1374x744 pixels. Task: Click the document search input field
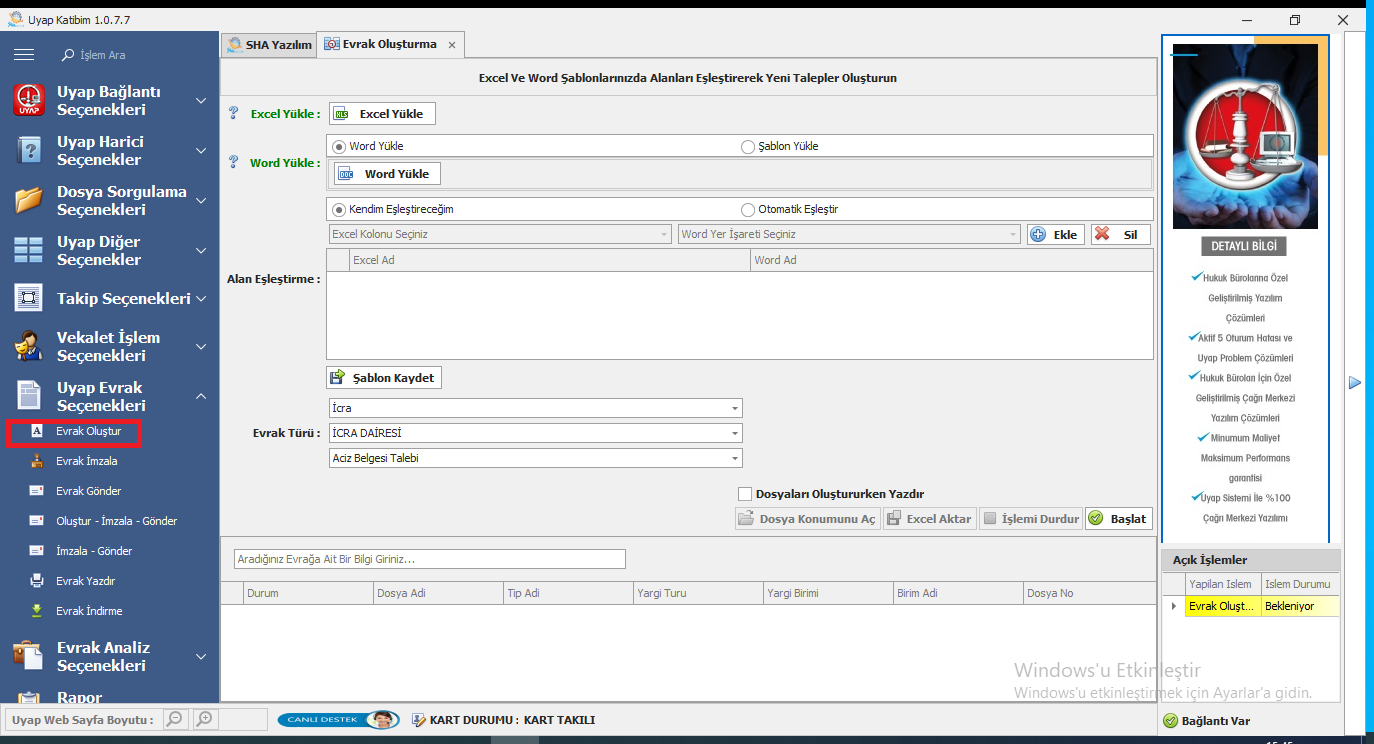pos(430,559)
